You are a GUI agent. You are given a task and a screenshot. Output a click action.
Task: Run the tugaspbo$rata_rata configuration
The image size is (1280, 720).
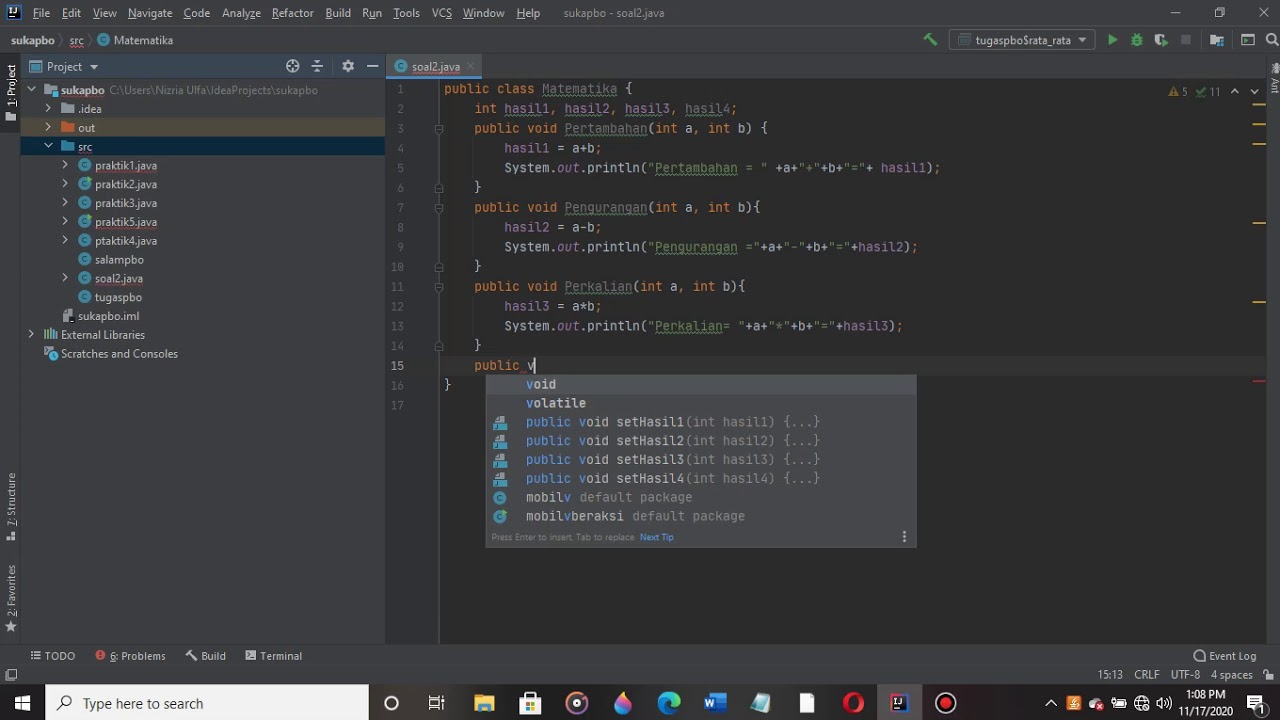1112,40
